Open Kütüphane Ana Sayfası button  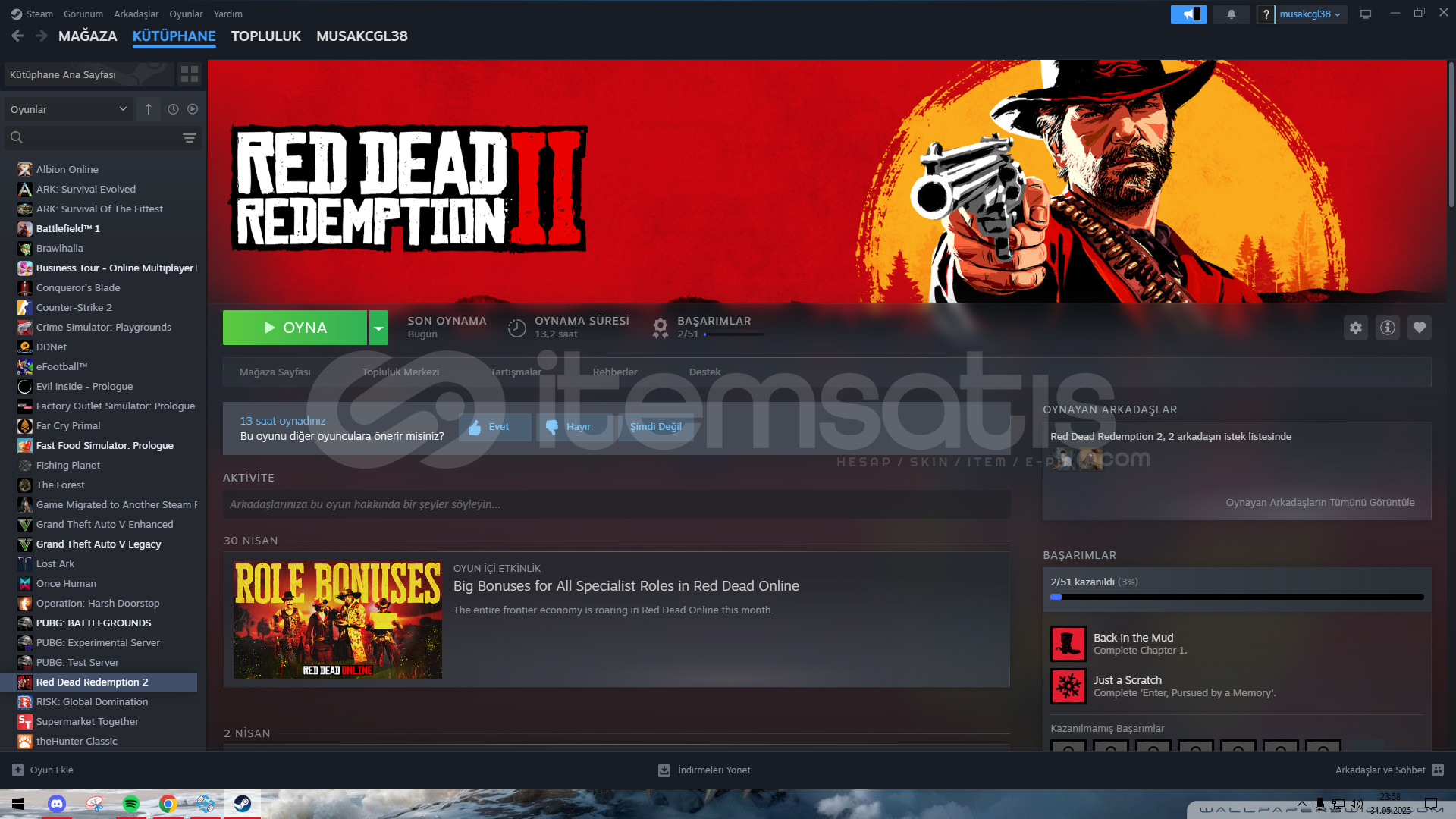(x=89, y=74)
